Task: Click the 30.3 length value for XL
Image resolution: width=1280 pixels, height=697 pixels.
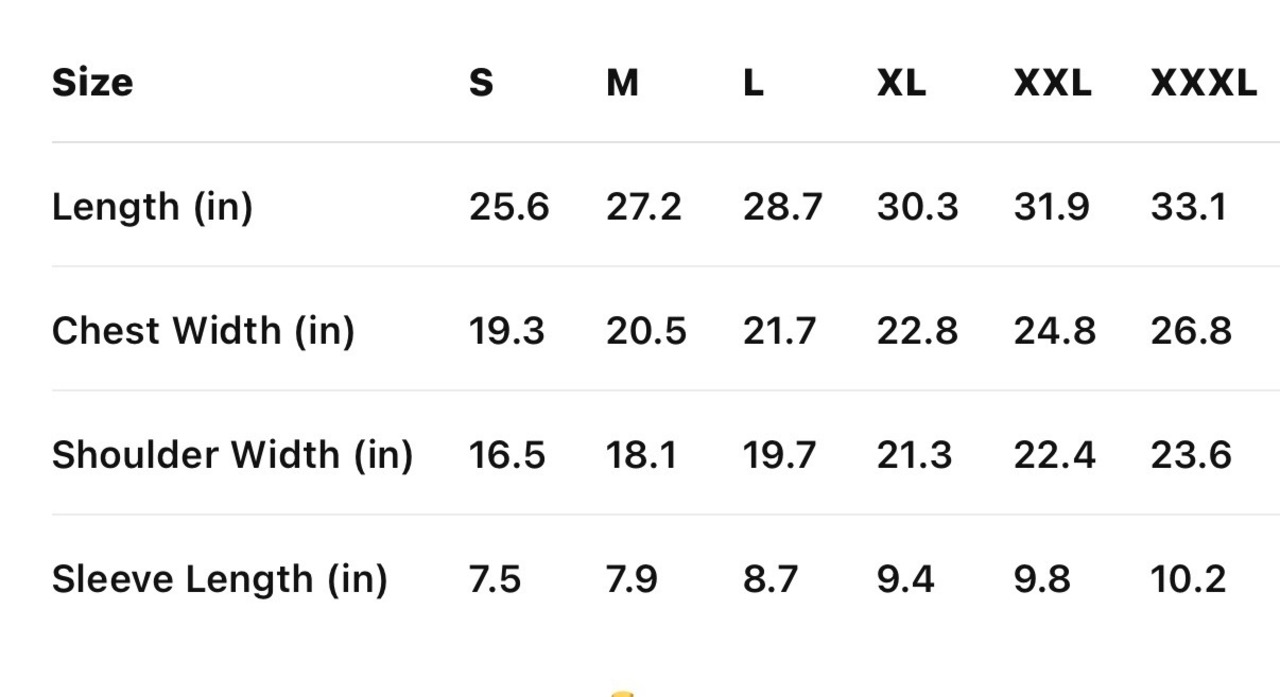Action: [918, 207]
